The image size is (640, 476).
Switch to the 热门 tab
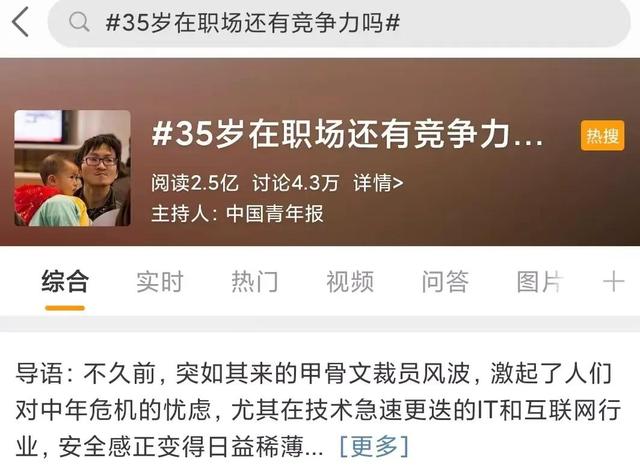[x=255, y=281]
